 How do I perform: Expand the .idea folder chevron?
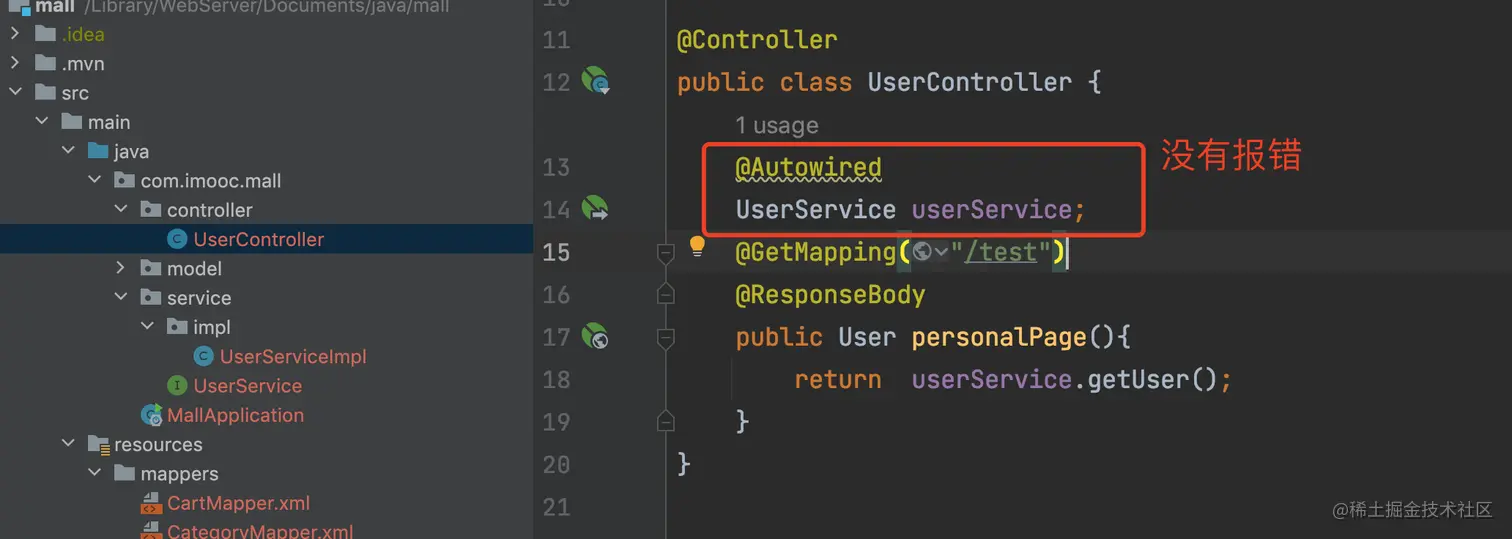pyautogui.click(x=14, y=34)
